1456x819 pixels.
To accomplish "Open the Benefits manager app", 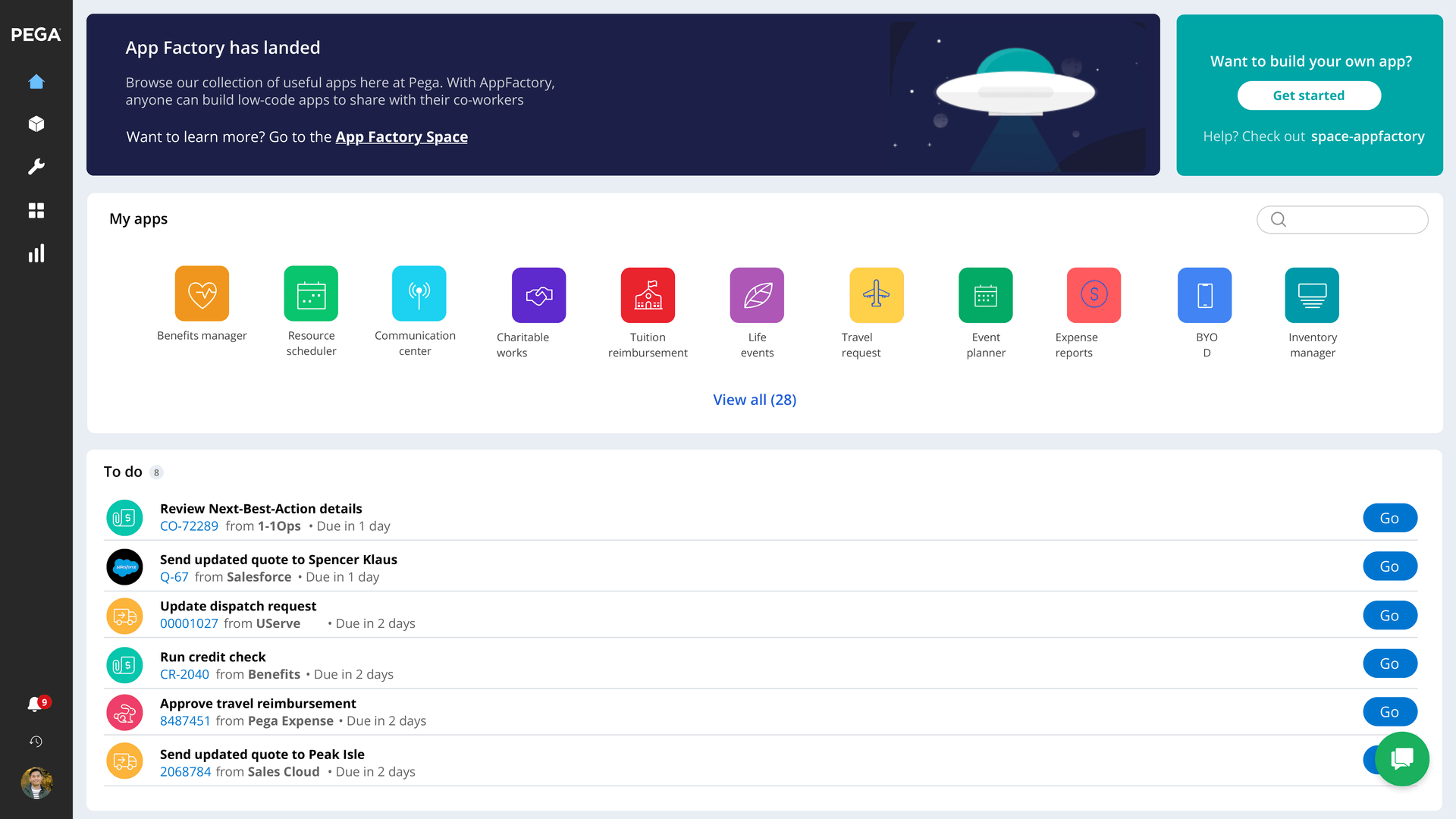I will point(202,295).
